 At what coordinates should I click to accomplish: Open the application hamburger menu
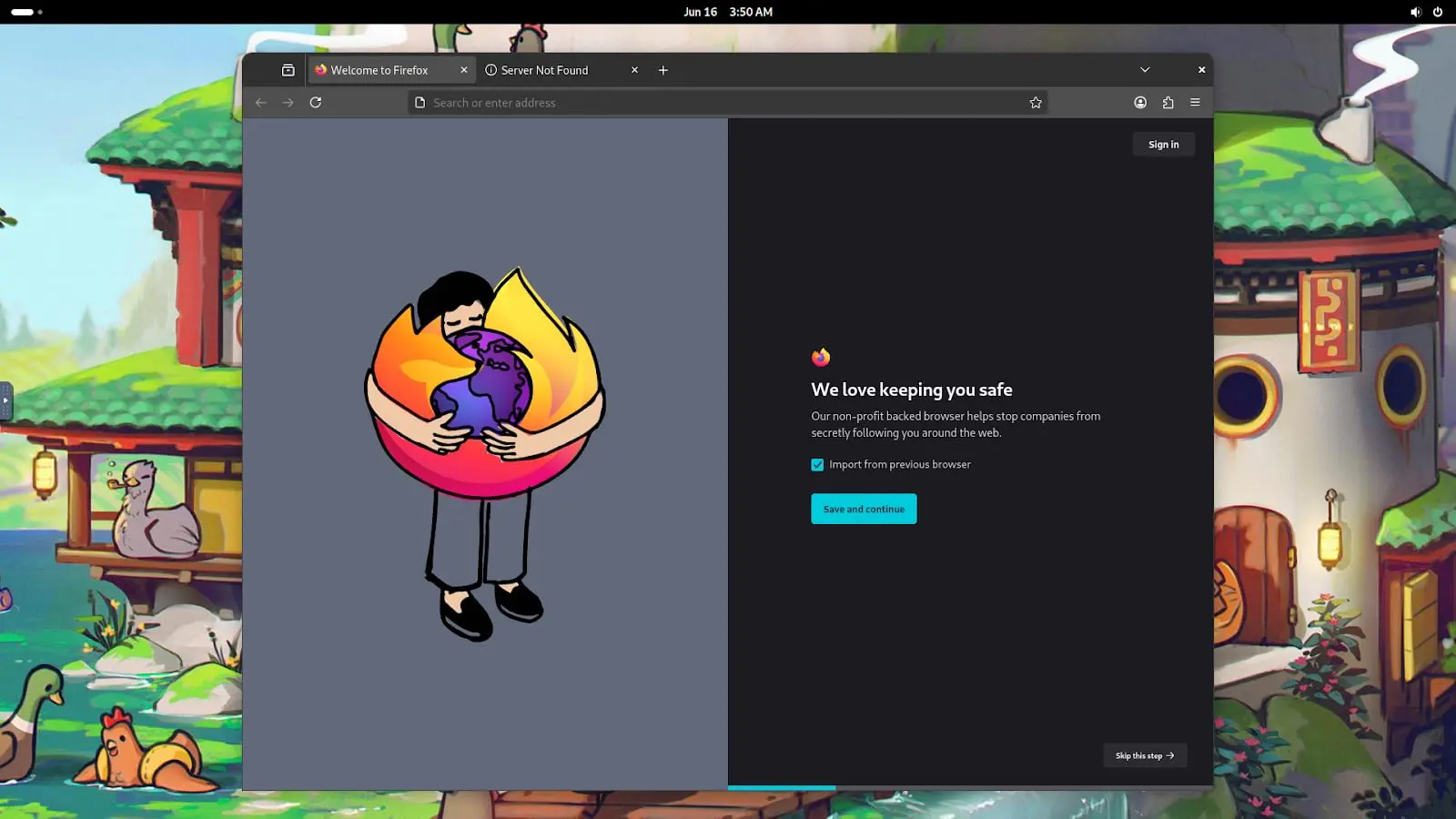[1195, 103]
